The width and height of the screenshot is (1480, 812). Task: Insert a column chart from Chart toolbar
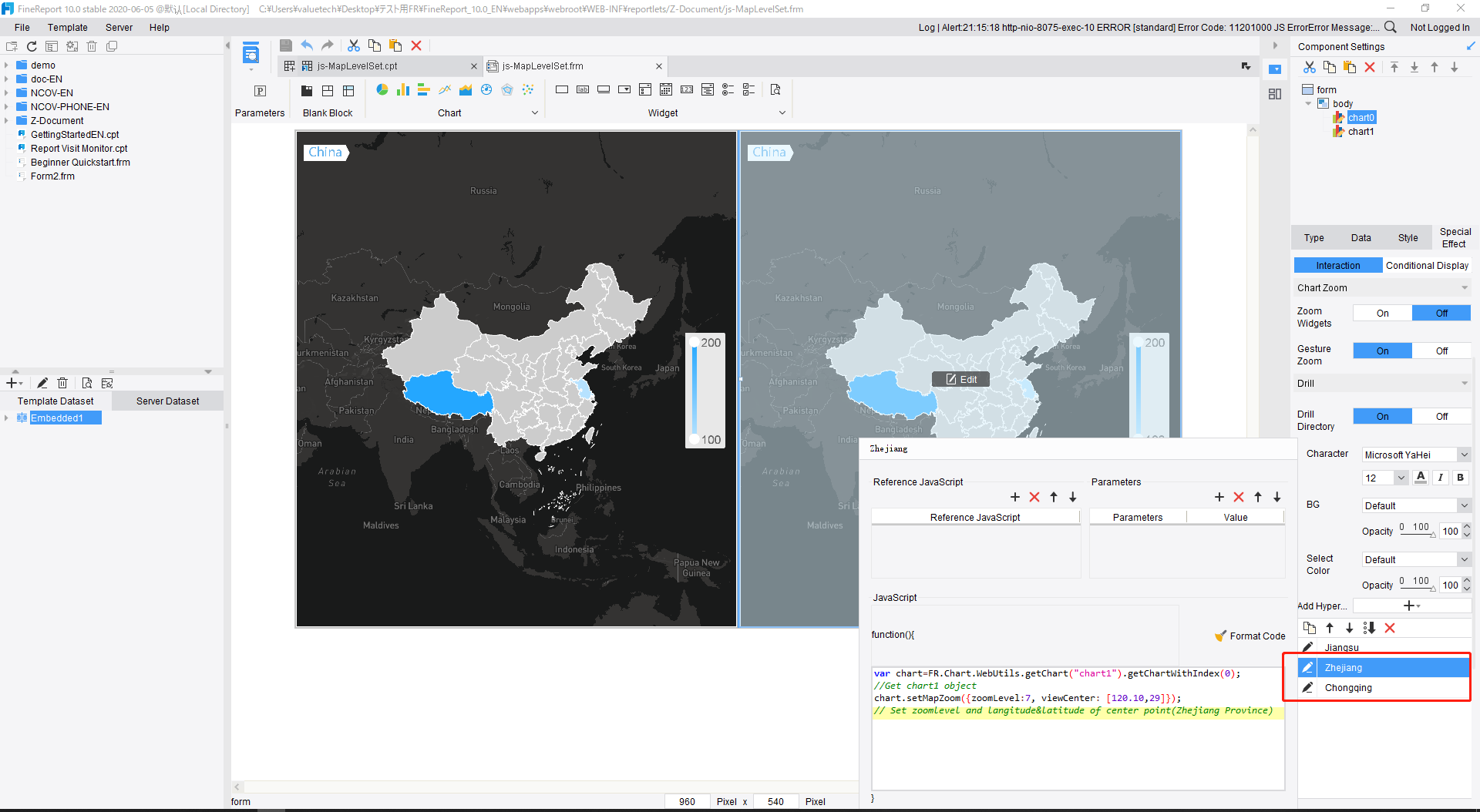coord(402,90)
